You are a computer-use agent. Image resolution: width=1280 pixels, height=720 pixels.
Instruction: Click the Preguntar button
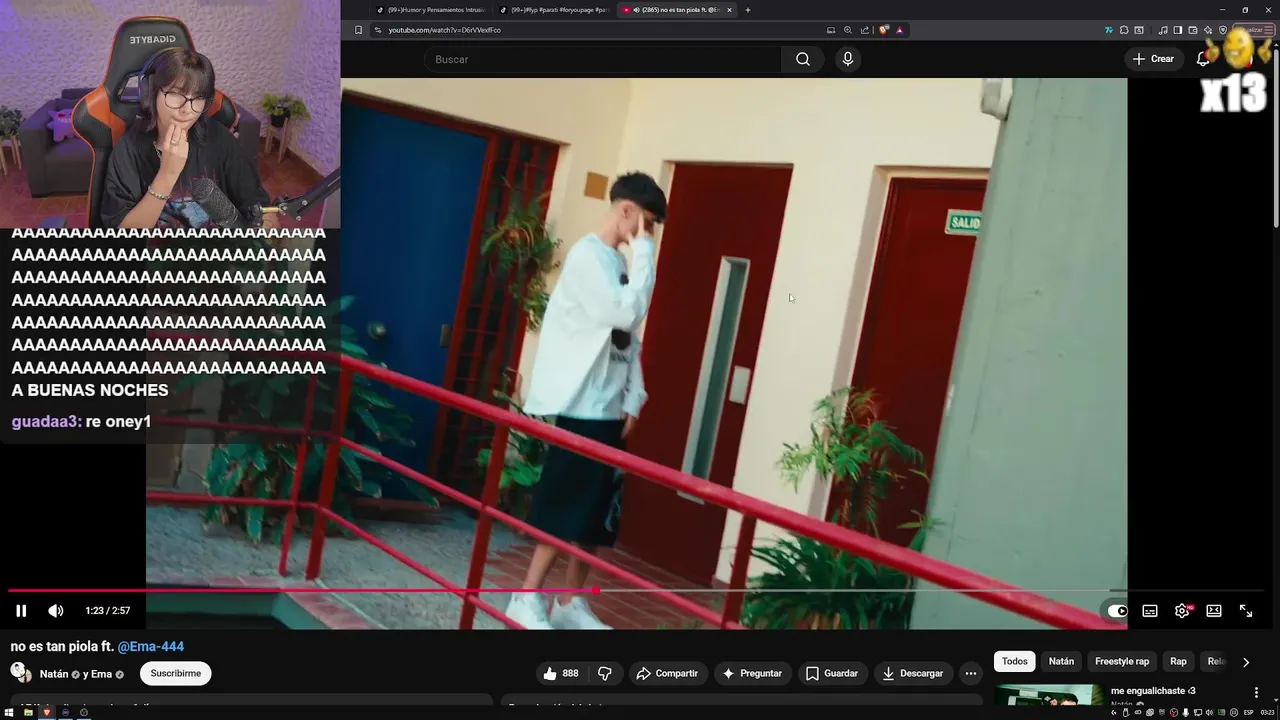coord(752,674)
